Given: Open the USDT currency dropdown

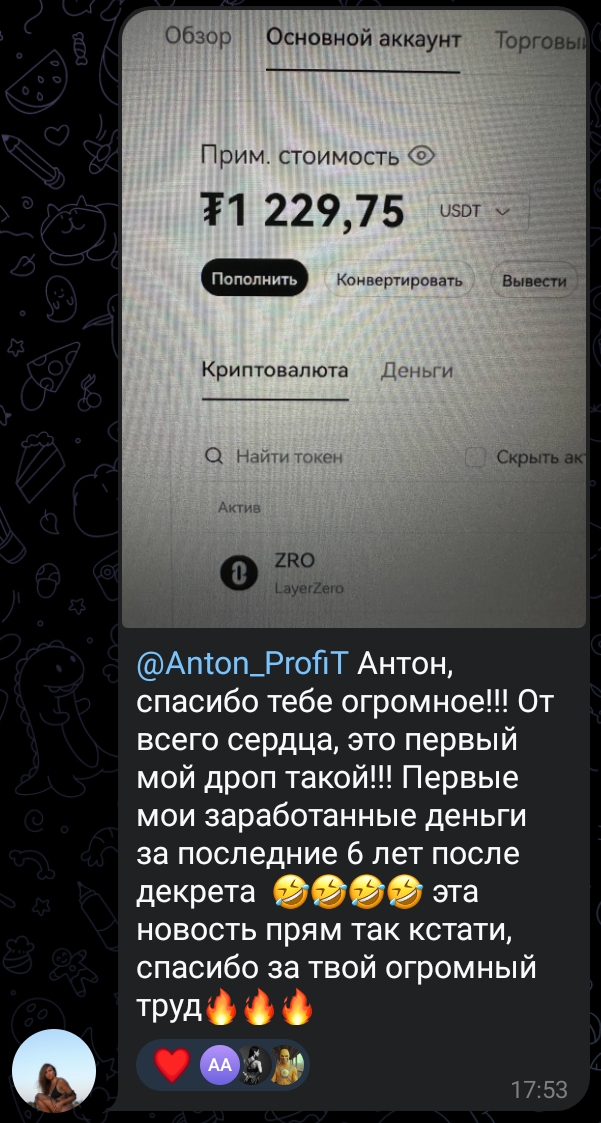Looking at the screenshot, I should tap(478, 211).
